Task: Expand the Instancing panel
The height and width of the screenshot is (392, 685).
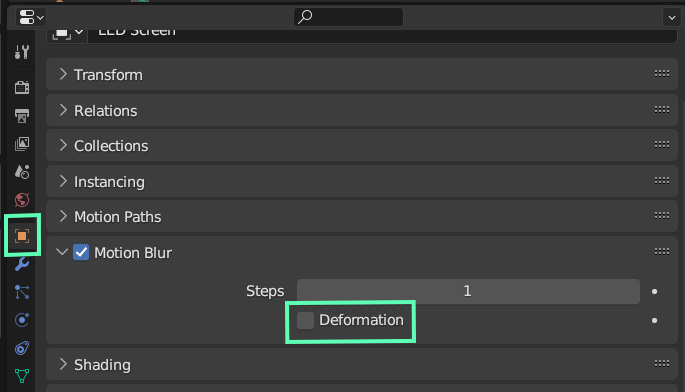Action: 63,181
